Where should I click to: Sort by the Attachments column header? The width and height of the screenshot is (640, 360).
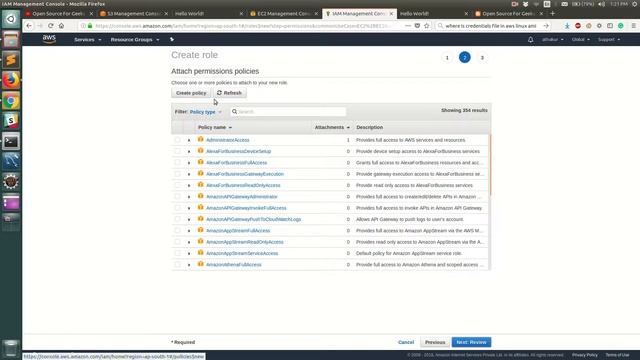332,127
